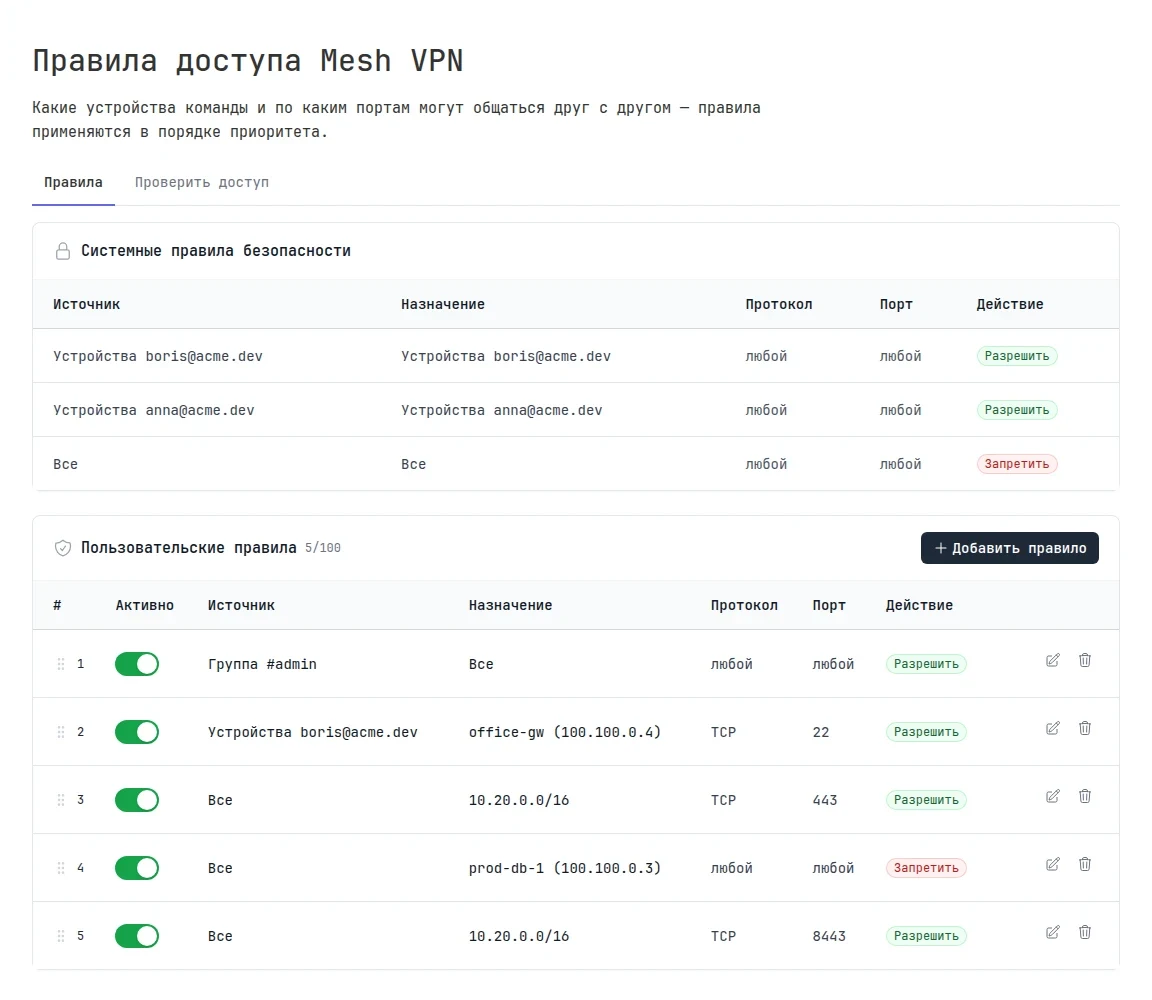Click Запретить badge in system rules
Screen dimensions: 1152x1000
pos(1017,464)
